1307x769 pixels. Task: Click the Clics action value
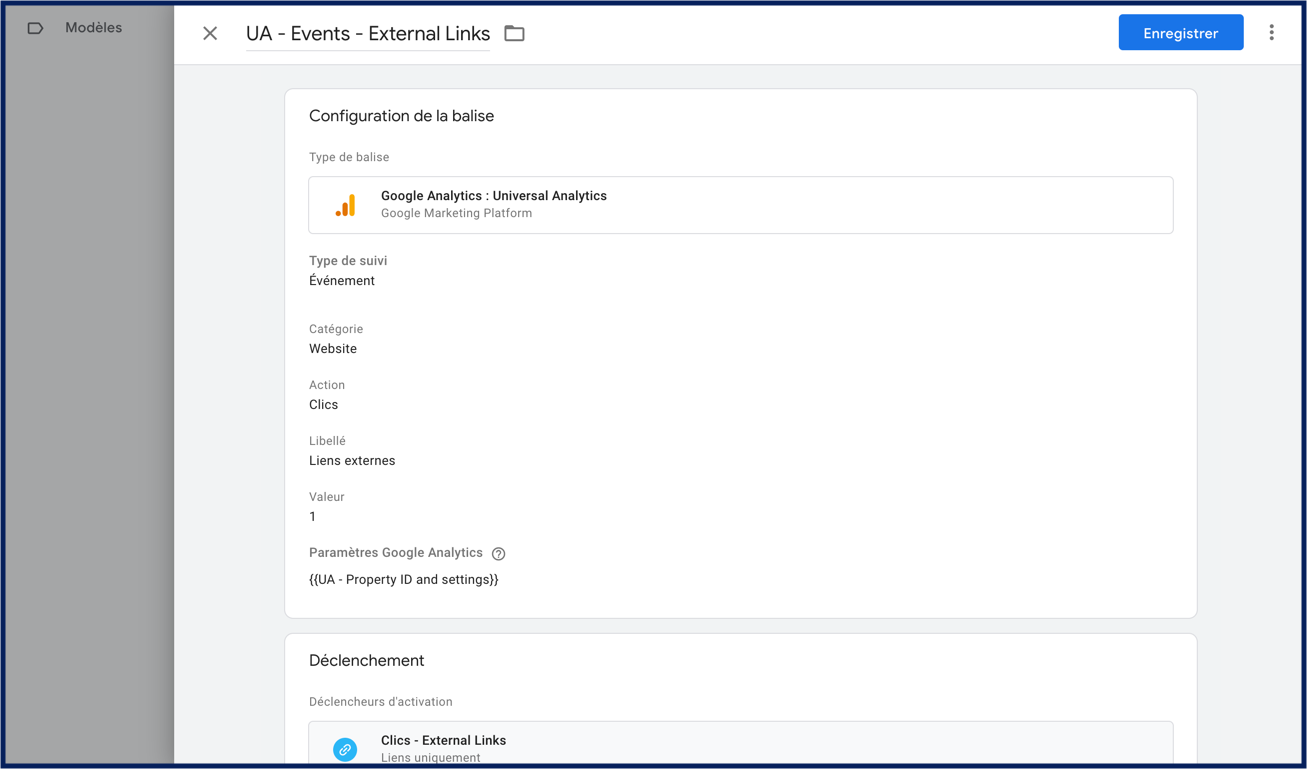coord(323,405)
